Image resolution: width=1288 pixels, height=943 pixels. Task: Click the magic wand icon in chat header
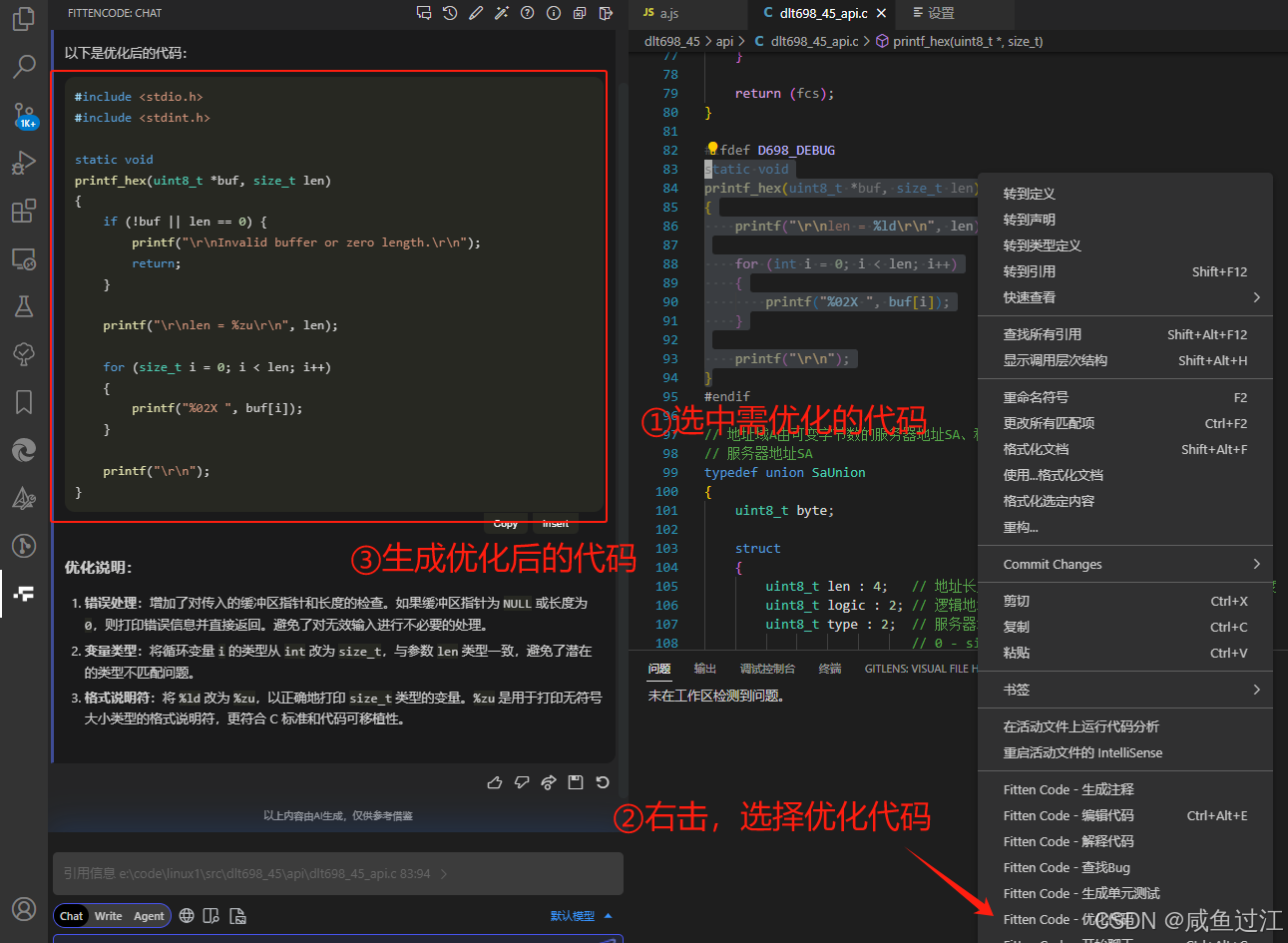pyautogui.click(x=502, y=13)
